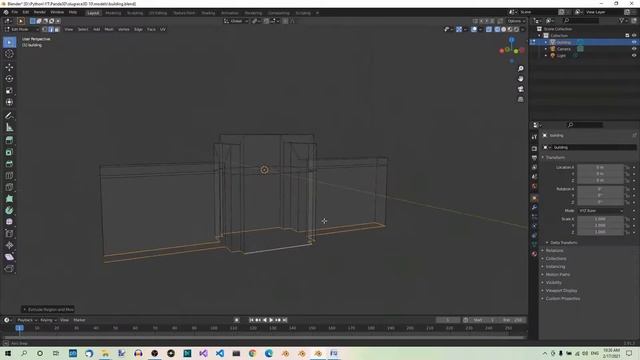The width and height of the screenshot is (640, 360).
Task: Switch to the UV Editing workspace tab
Action: pyautogui.click(x=158, y=13)
